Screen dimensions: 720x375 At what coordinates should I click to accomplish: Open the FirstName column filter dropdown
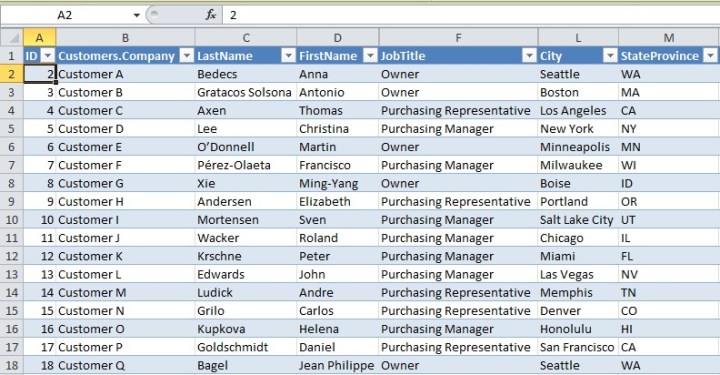click(370, 56)
